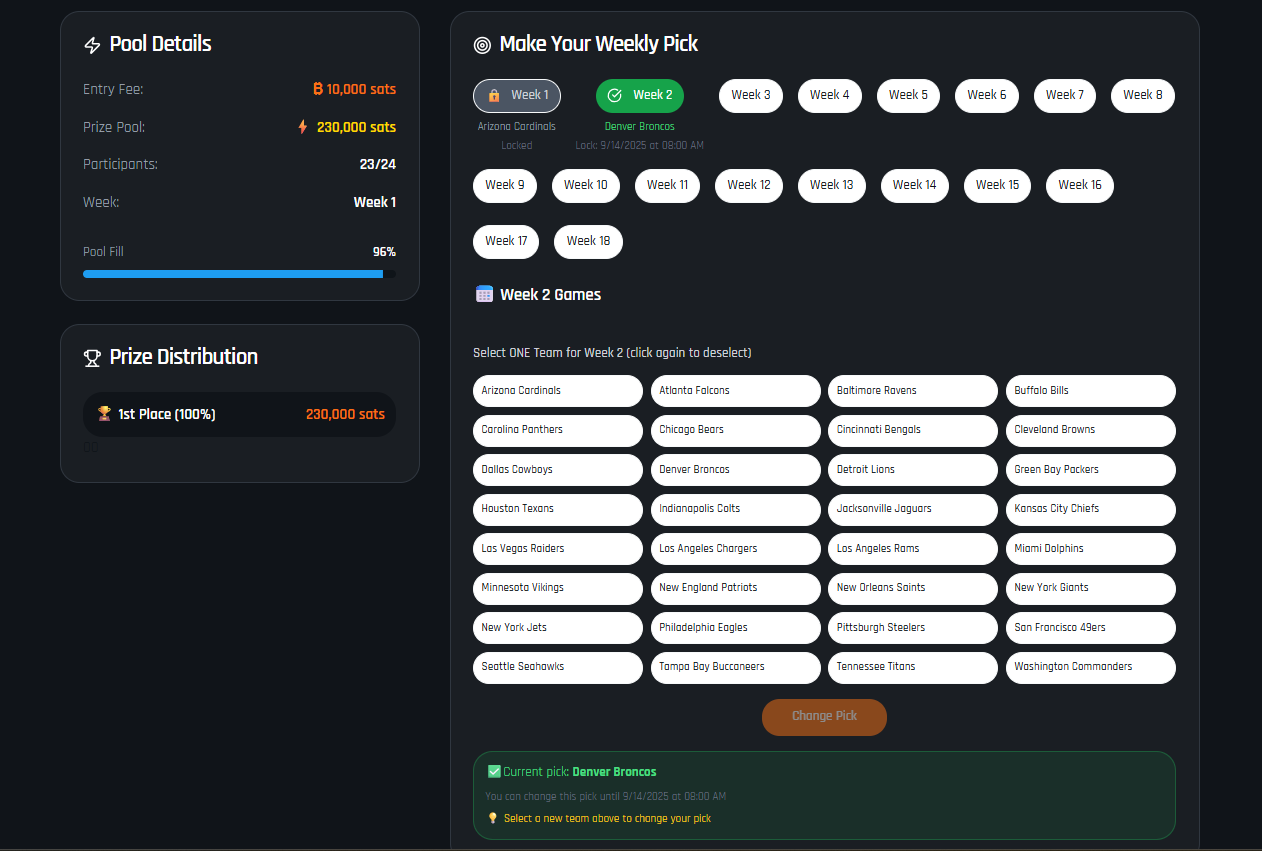Click Arizona Cardinals label under Week 1
The image size is (1262, 851).
coord(517,127)
